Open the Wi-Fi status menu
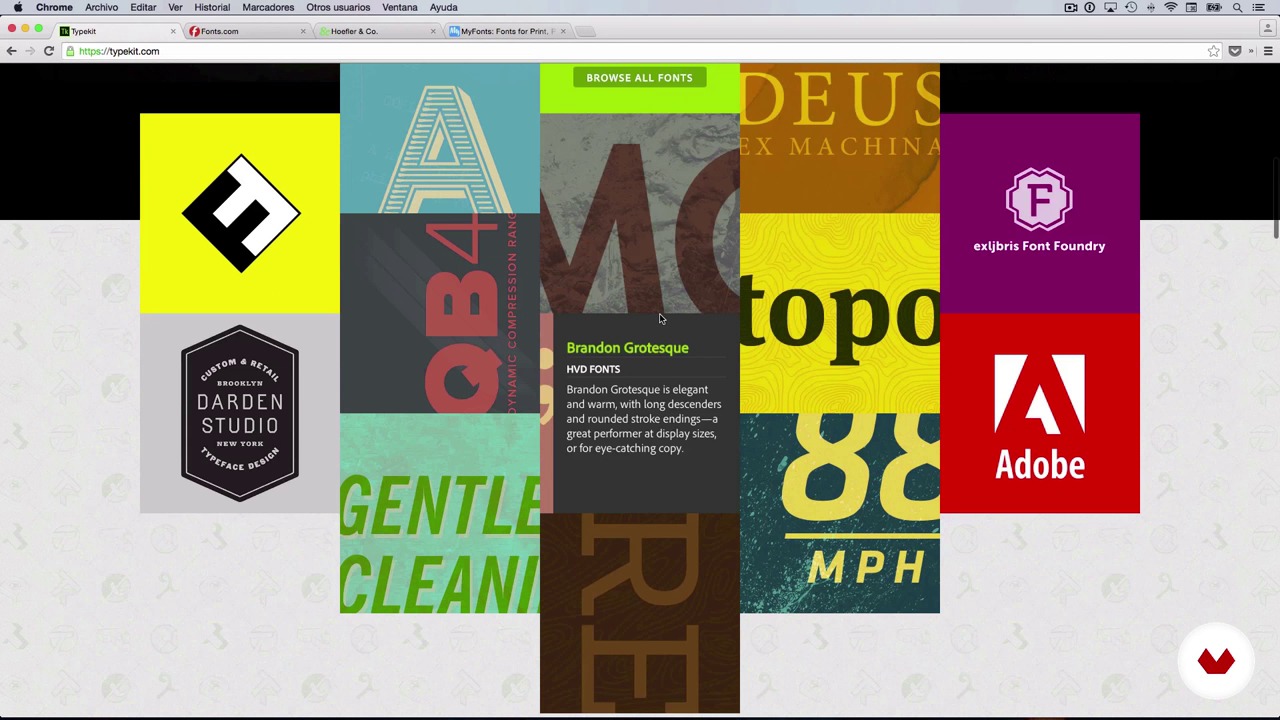 pos(1171,7)
